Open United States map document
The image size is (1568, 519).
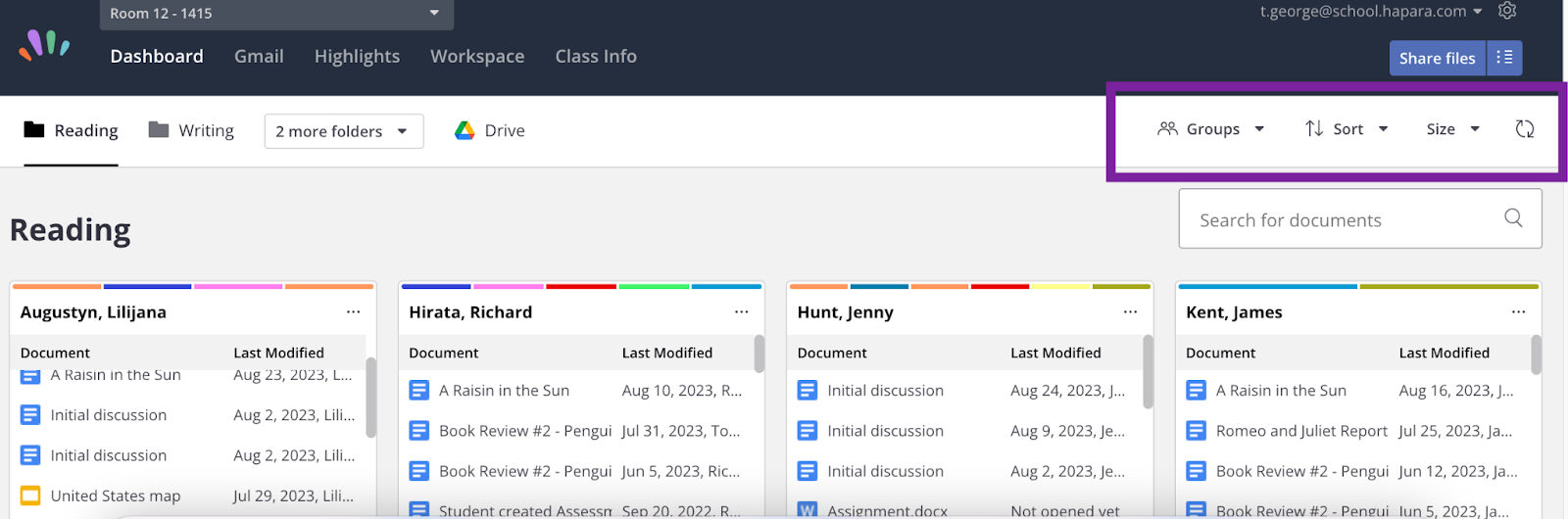pos(116,495)
